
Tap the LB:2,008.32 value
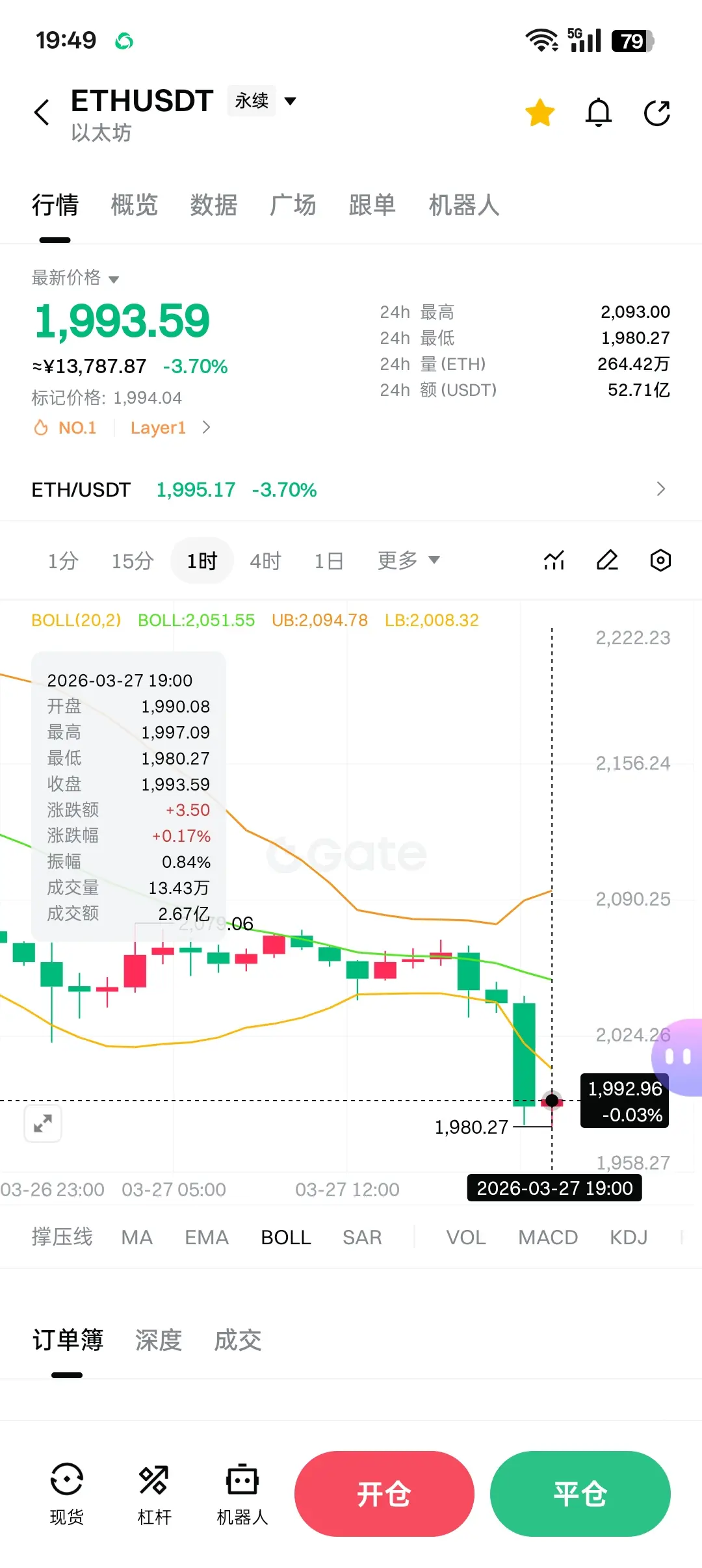point(432,620)
